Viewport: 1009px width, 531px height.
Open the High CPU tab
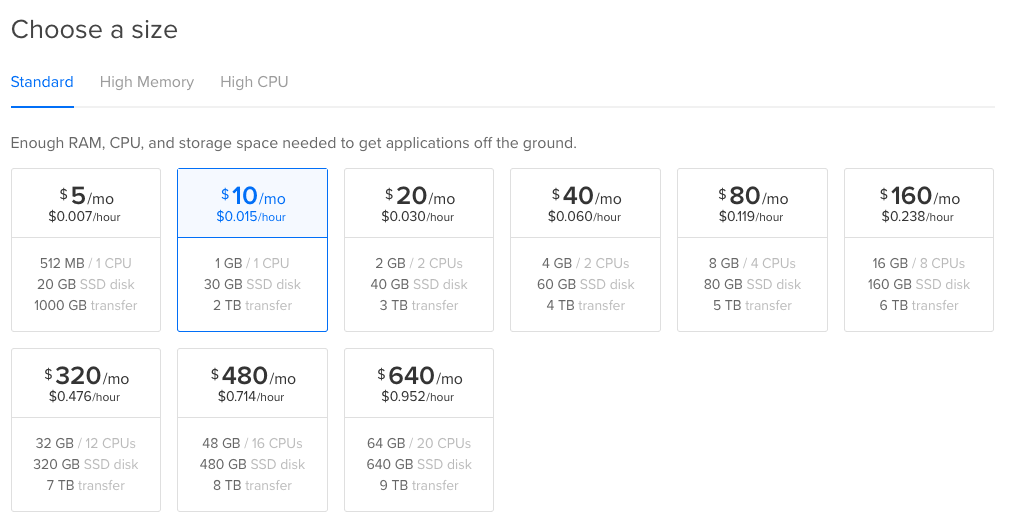254,82
